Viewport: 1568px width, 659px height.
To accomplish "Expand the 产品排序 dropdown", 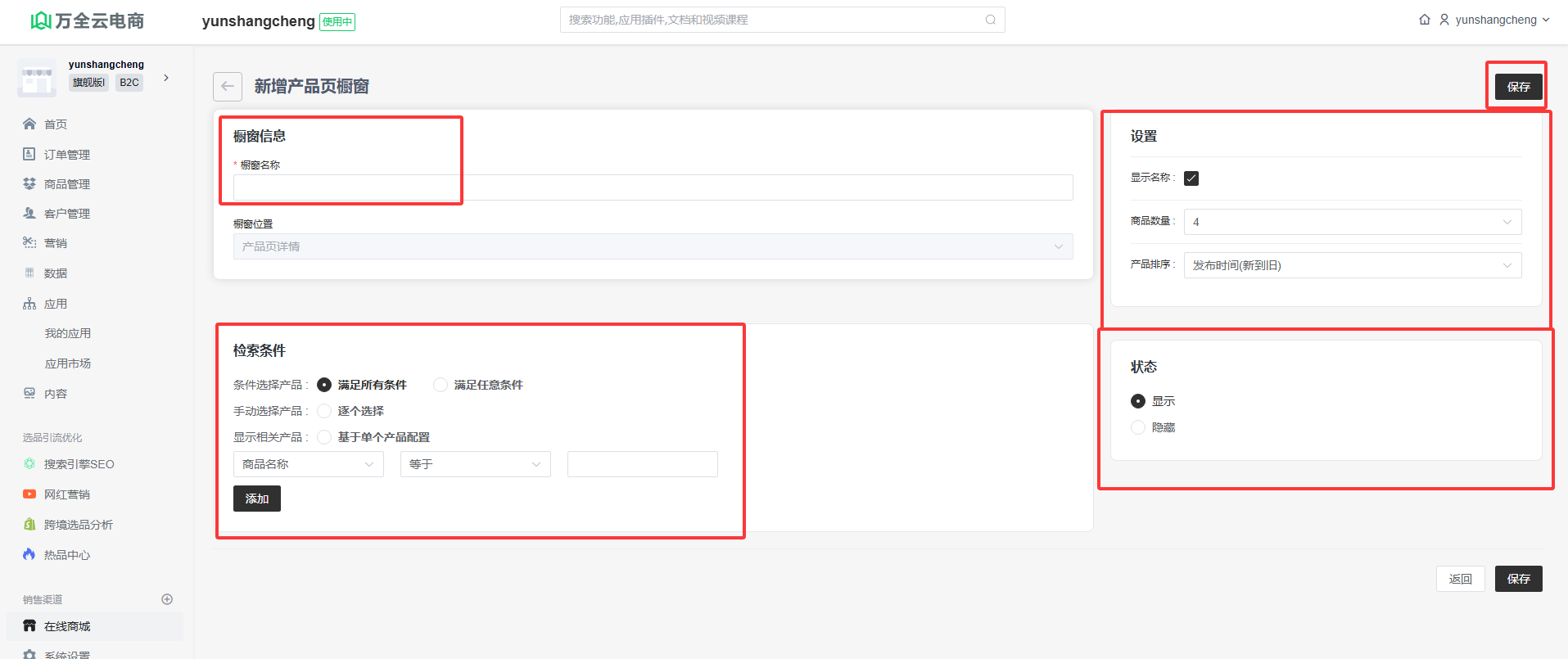I will click(x=1352, y=265).
